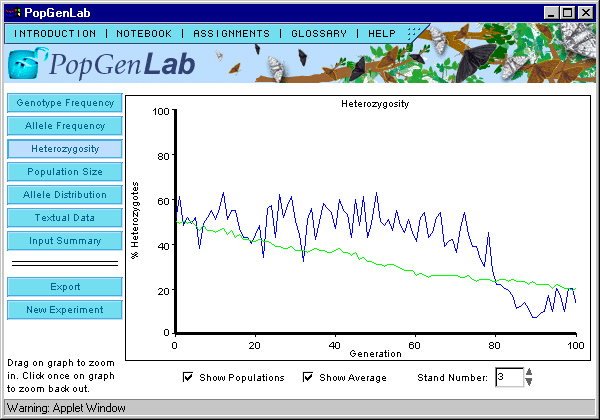This screenshot has width=600, height=420.
Task: Select the Heterozygosity view button
Action: click(65, 149)
